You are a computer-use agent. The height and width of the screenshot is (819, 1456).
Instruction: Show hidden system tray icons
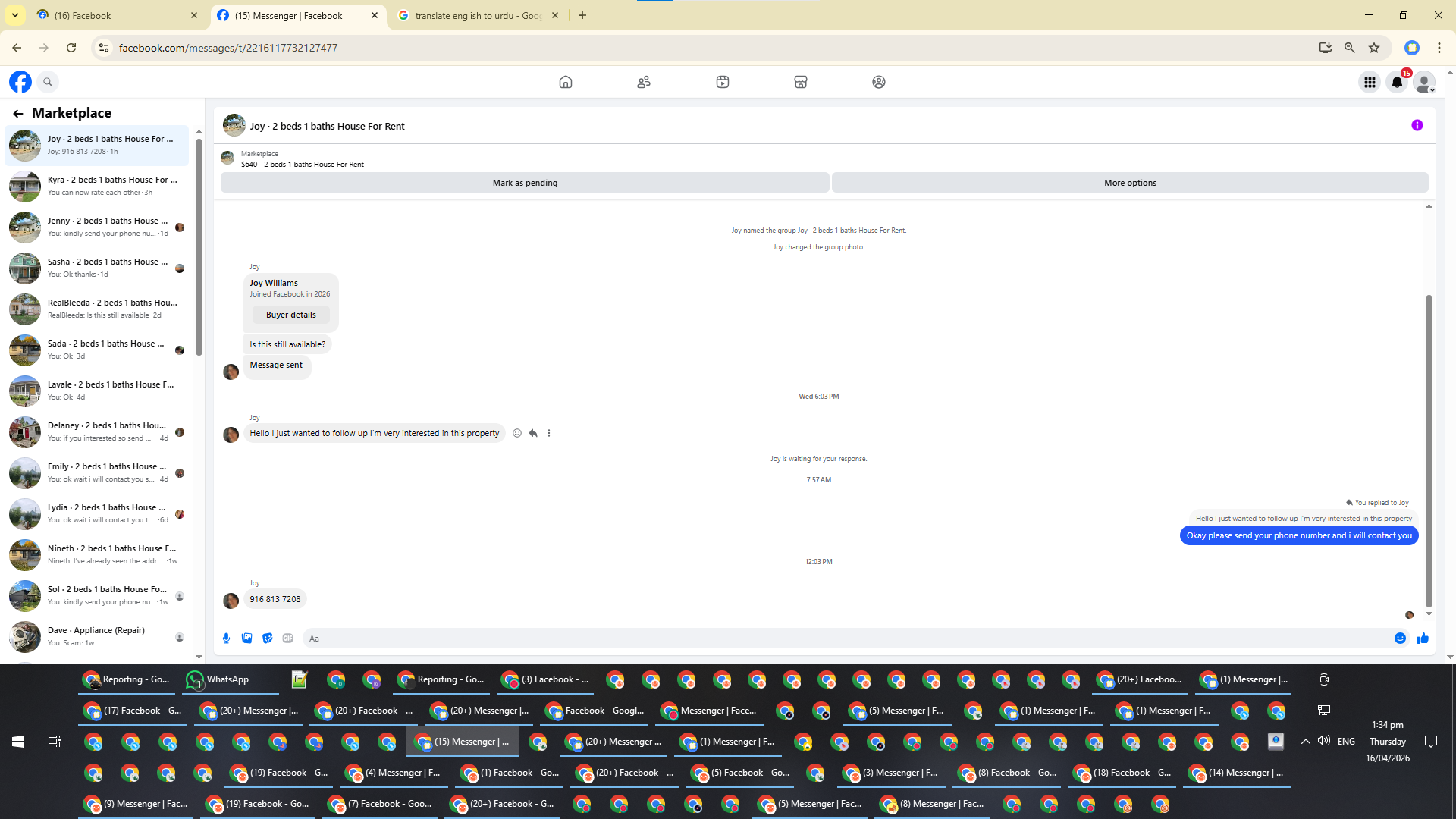(x=1306, y=742)
